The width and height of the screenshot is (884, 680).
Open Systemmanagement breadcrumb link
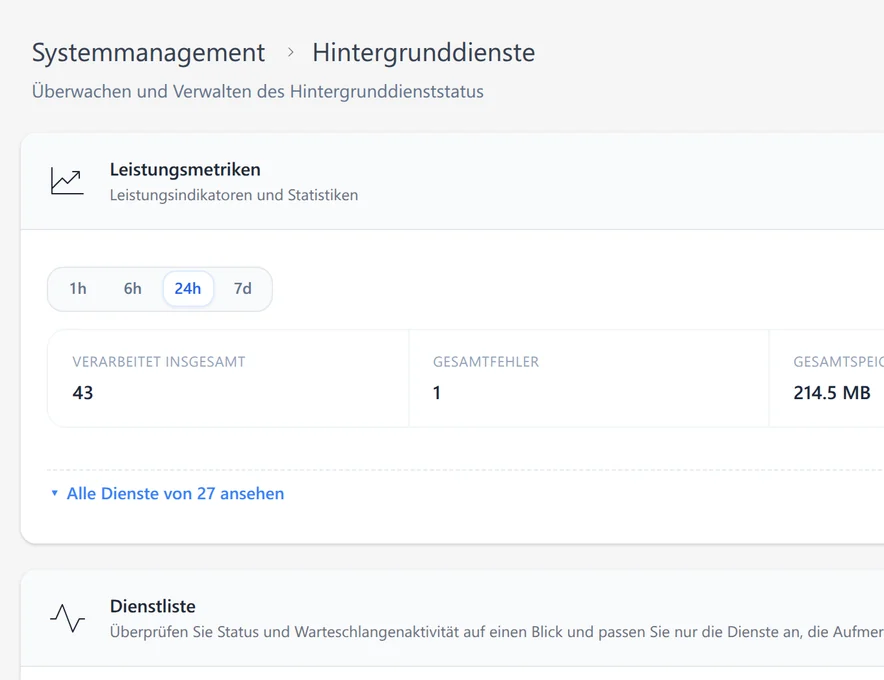148,53
